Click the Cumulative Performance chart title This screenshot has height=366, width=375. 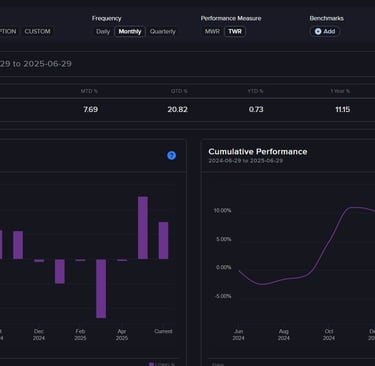[x=258, y=152]
